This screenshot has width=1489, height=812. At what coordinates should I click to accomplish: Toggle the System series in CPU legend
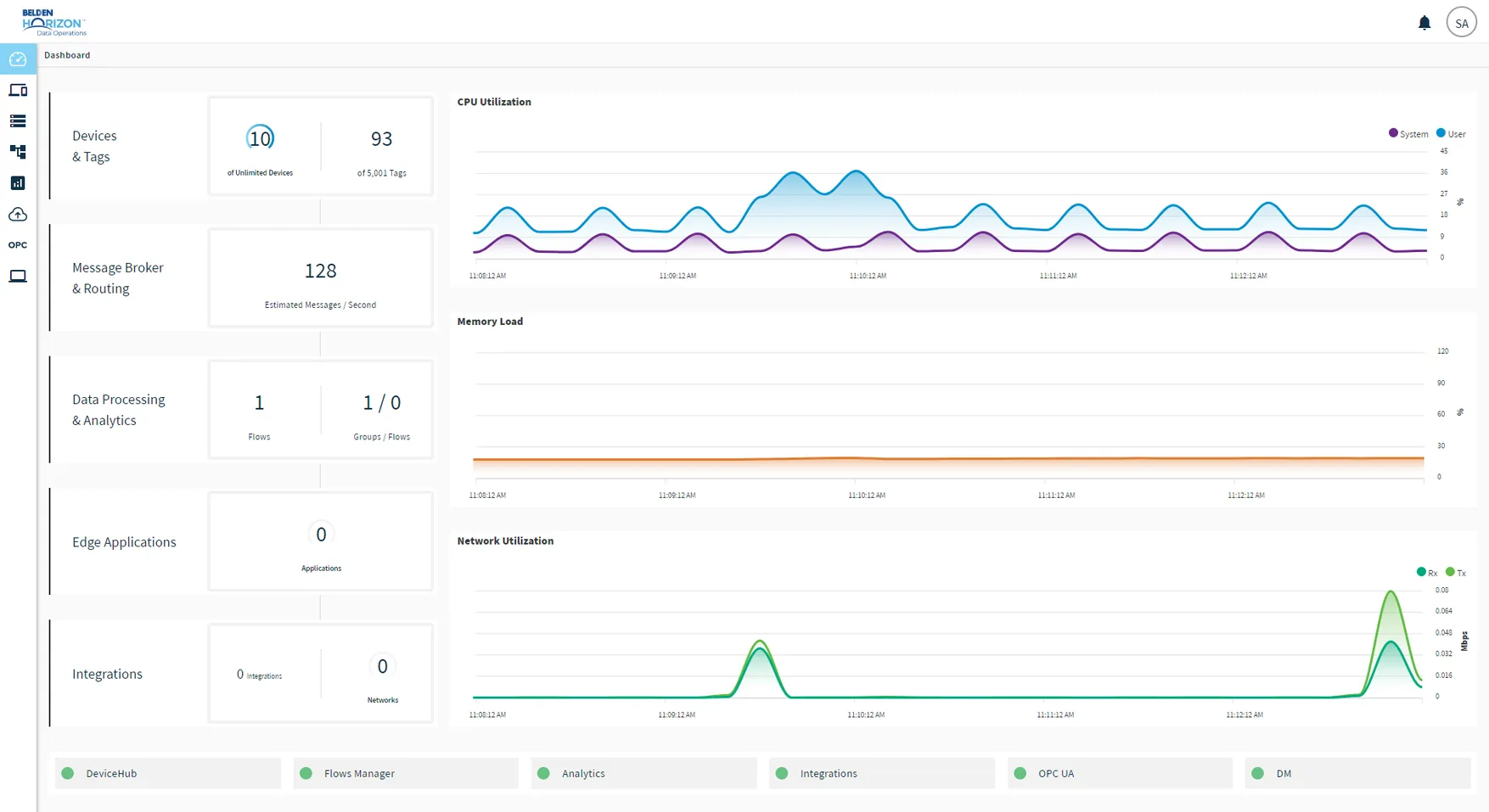(x=1408, y=134)
